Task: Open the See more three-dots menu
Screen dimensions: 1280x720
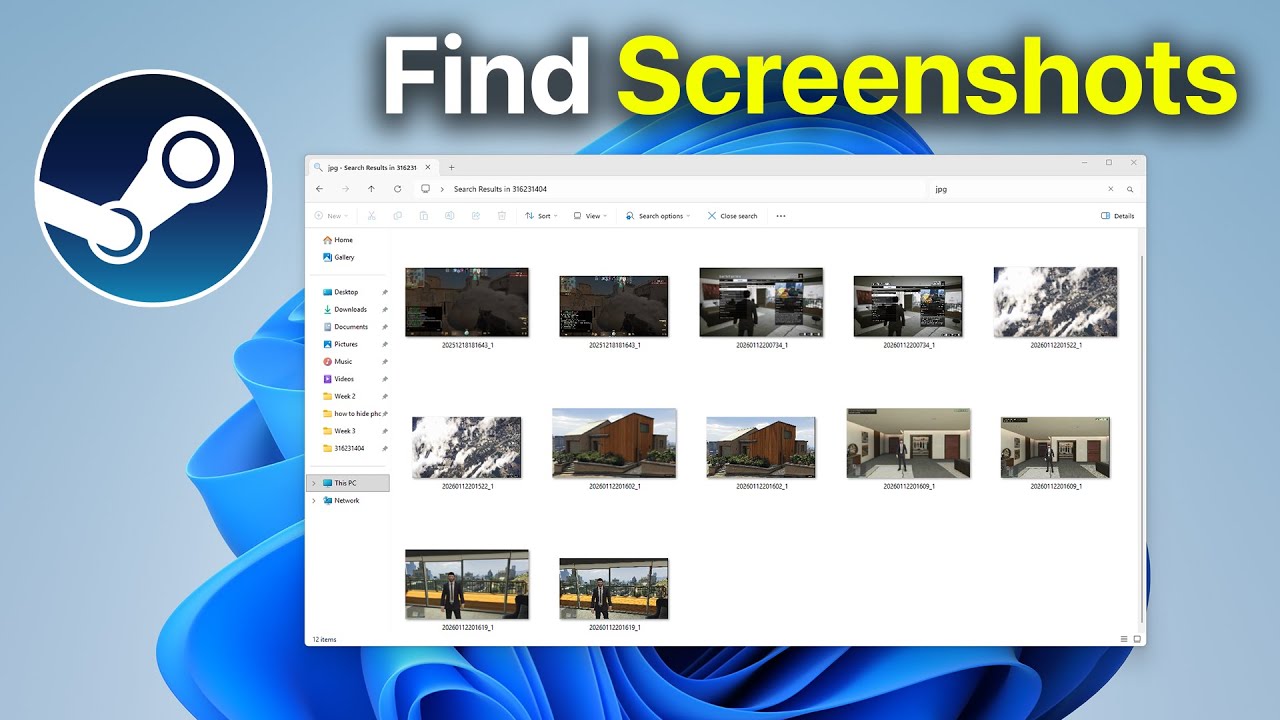Action: pyautogui.click(x=781, y=216)
